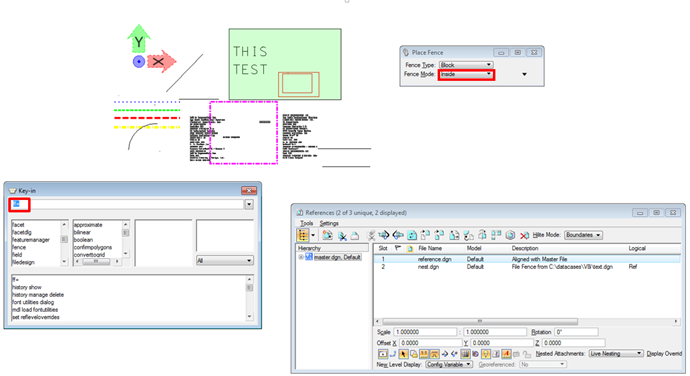Image resolution: width=690 pixels, height=376 pixels.
Task: Click the flag icon column header
Action: coord(398,248)
